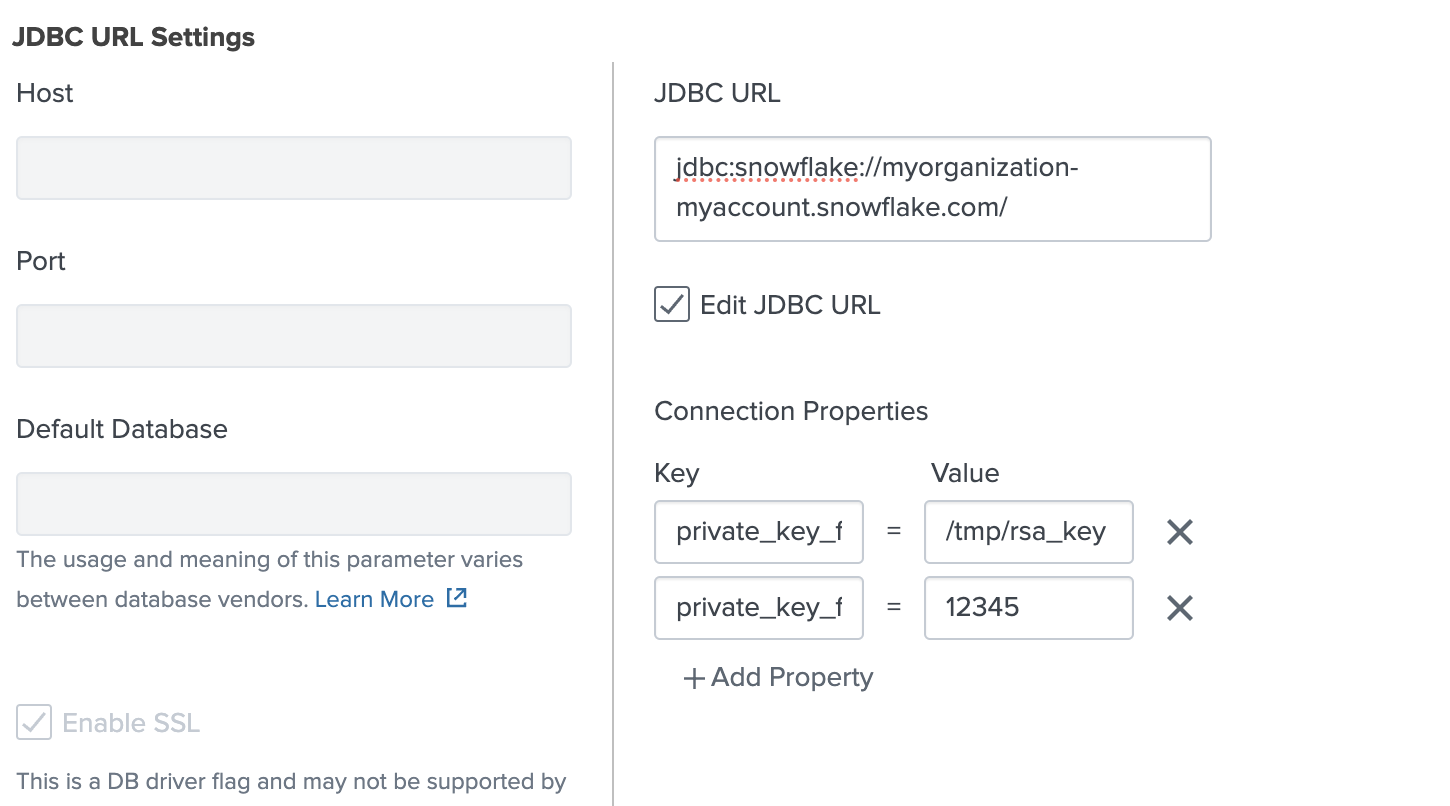Click the external link icon after Learn More
1450x806 pixels.
coord(457,597)
